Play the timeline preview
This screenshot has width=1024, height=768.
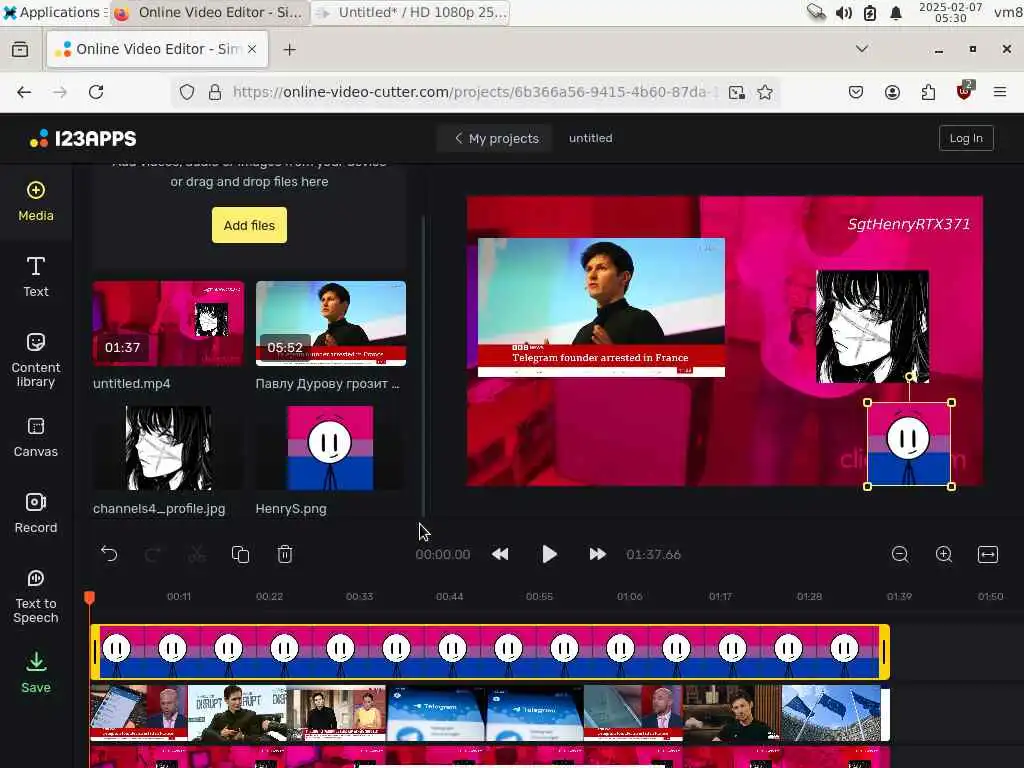point(549,554)
